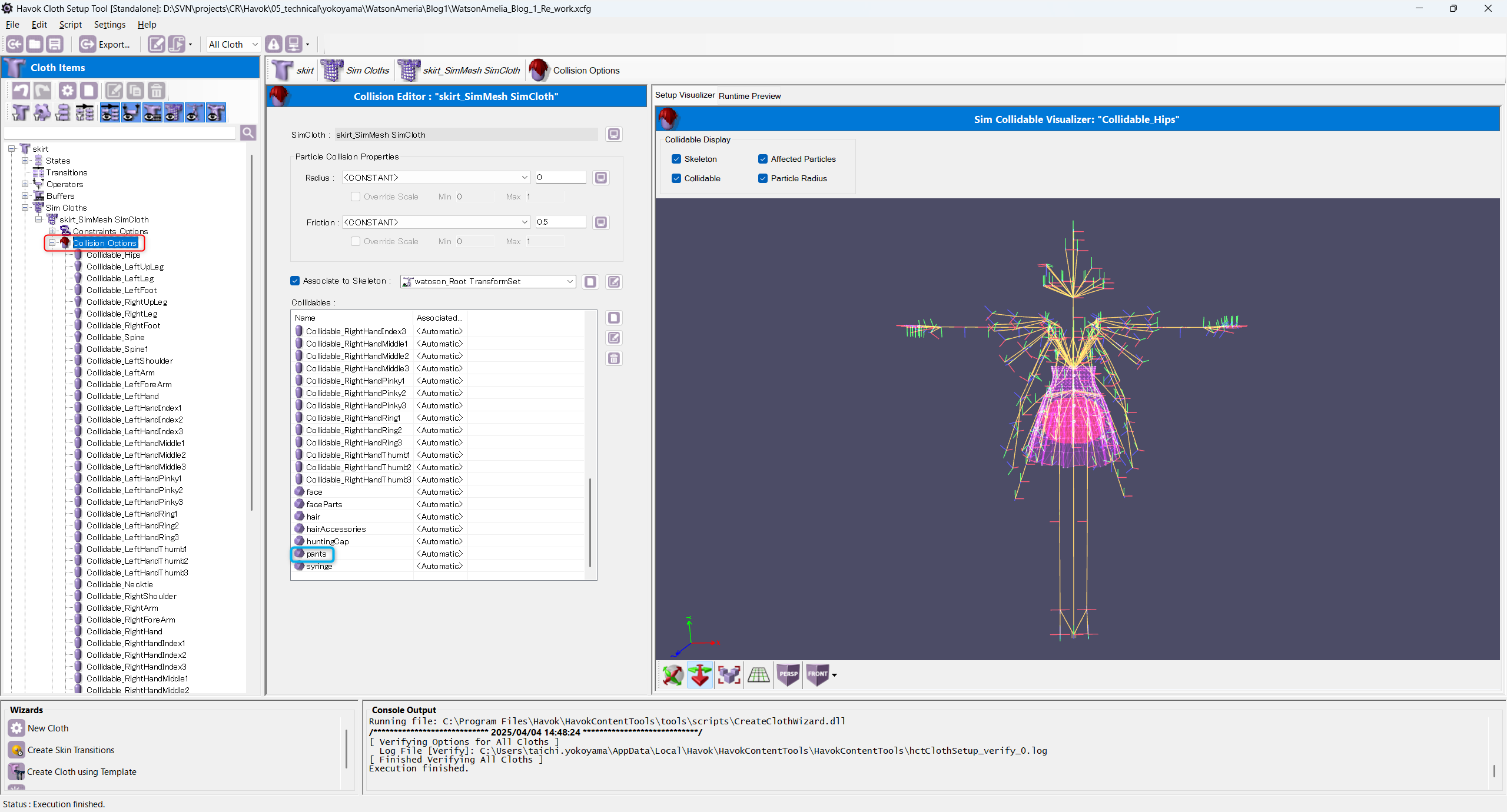Click the remote computer preview icon
Image resolution: width=1507 pixels, height=812 pixels.
coord(294,44)
